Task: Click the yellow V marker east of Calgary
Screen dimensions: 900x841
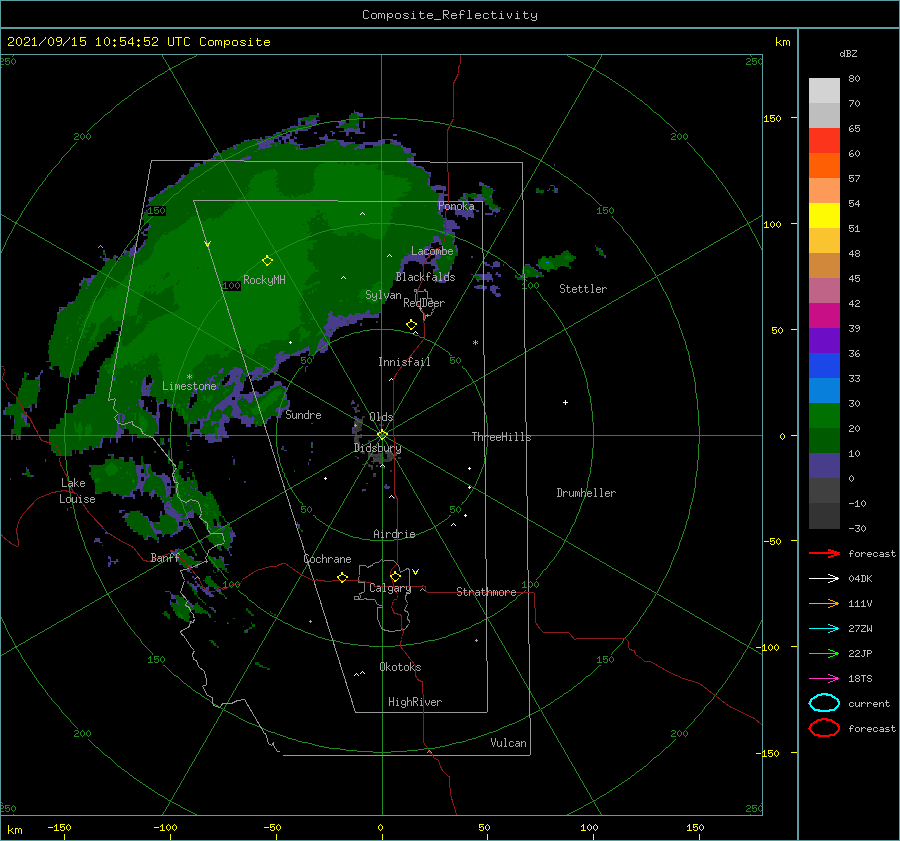Action: click(415, 572)
